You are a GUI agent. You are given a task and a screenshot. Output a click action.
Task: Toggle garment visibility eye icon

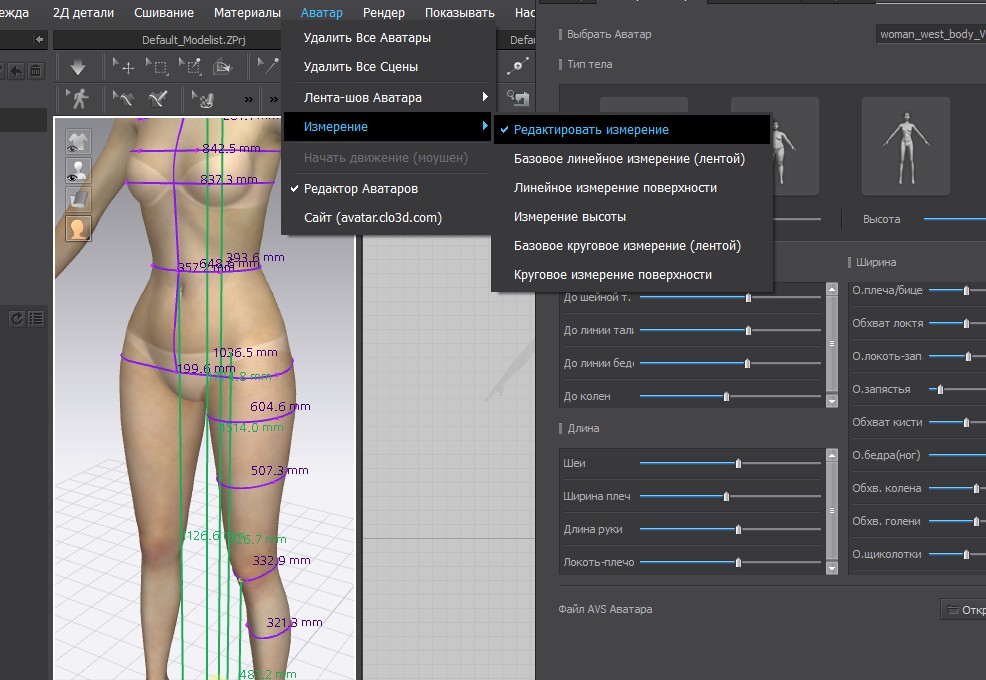point(78,141)
